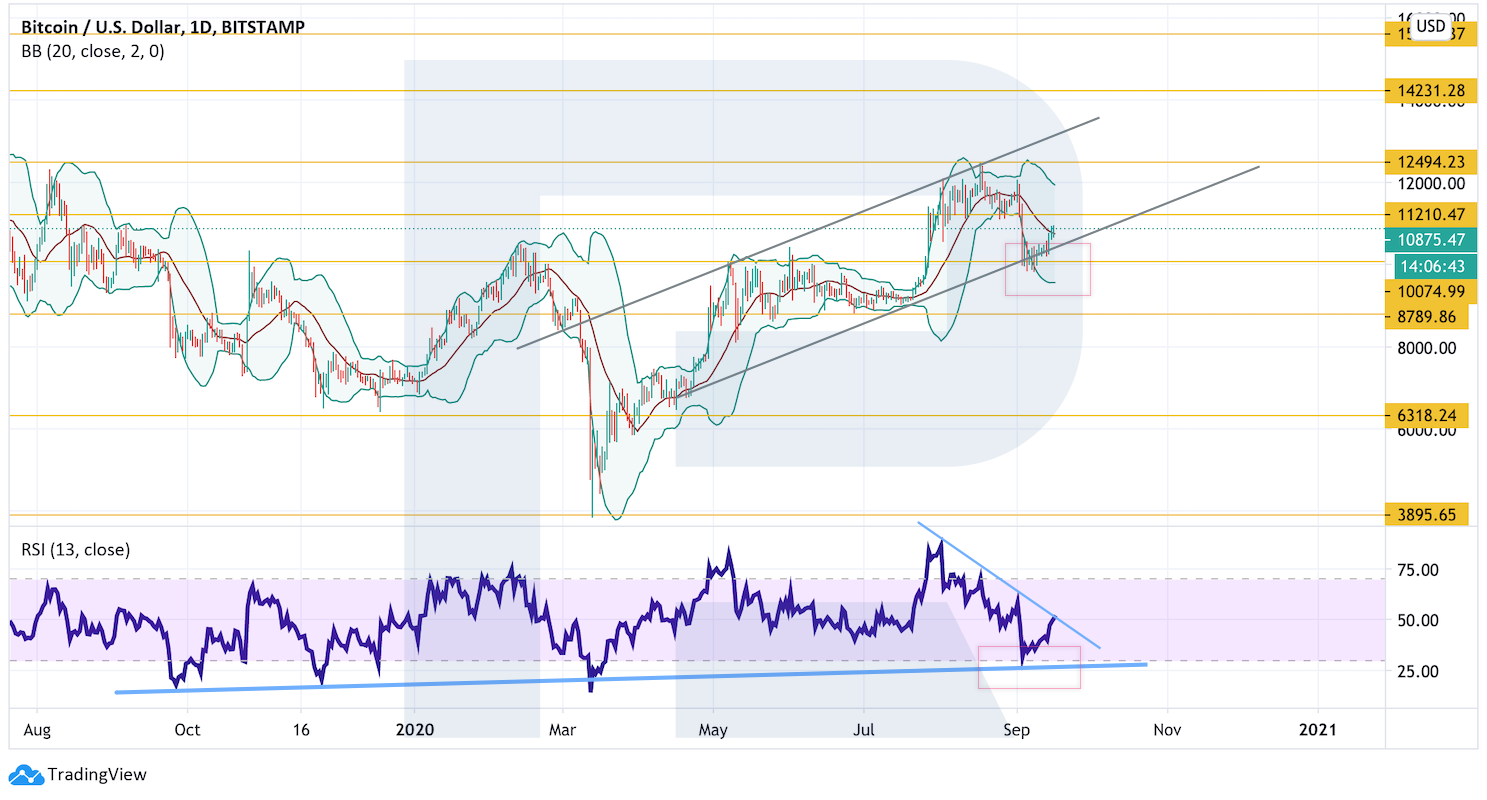
Task: Select the BB (20, close, 2, 0) indicator label
Action: [x=93, y=52]
